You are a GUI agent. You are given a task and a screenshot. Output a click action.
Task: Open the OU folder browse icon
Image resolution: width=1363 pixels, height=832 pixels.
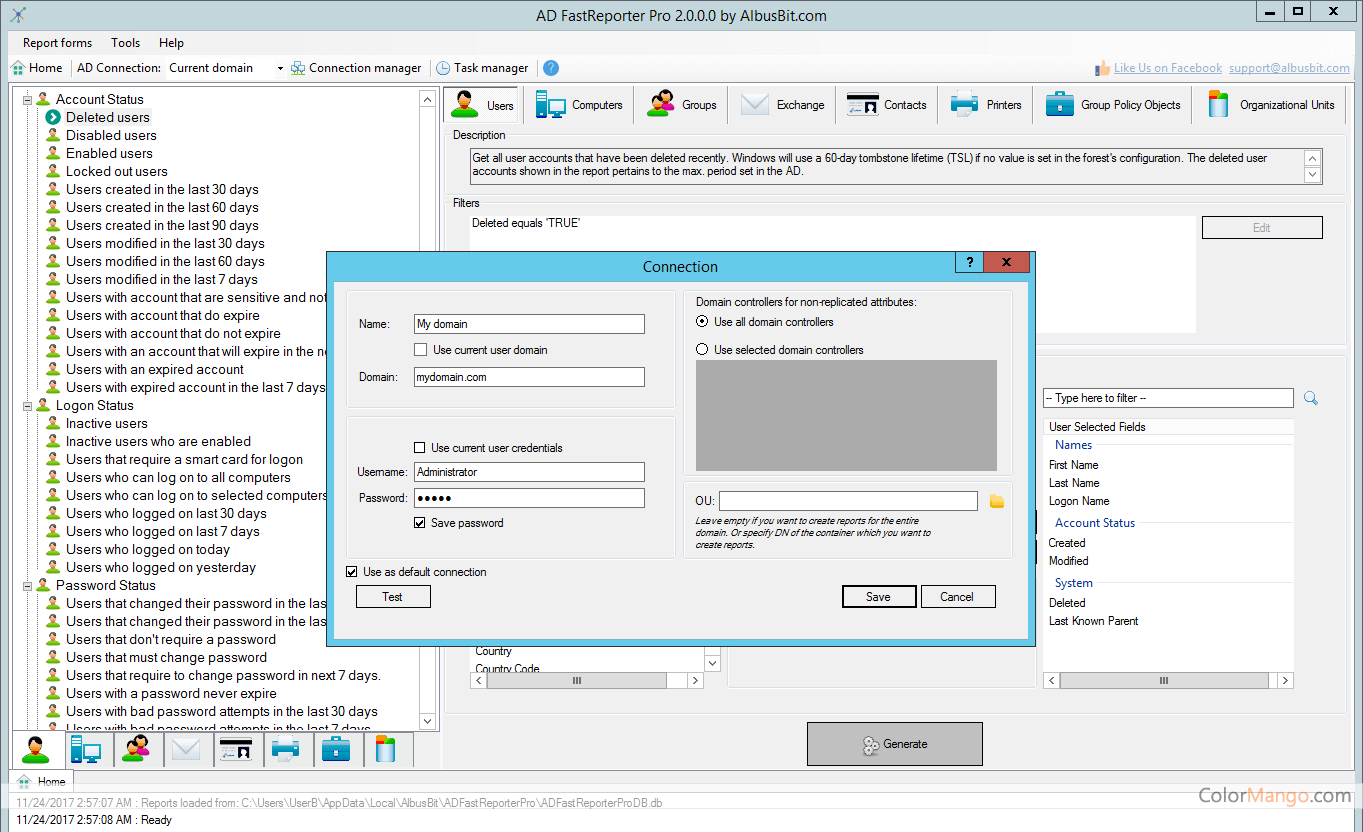click(996, 501)
